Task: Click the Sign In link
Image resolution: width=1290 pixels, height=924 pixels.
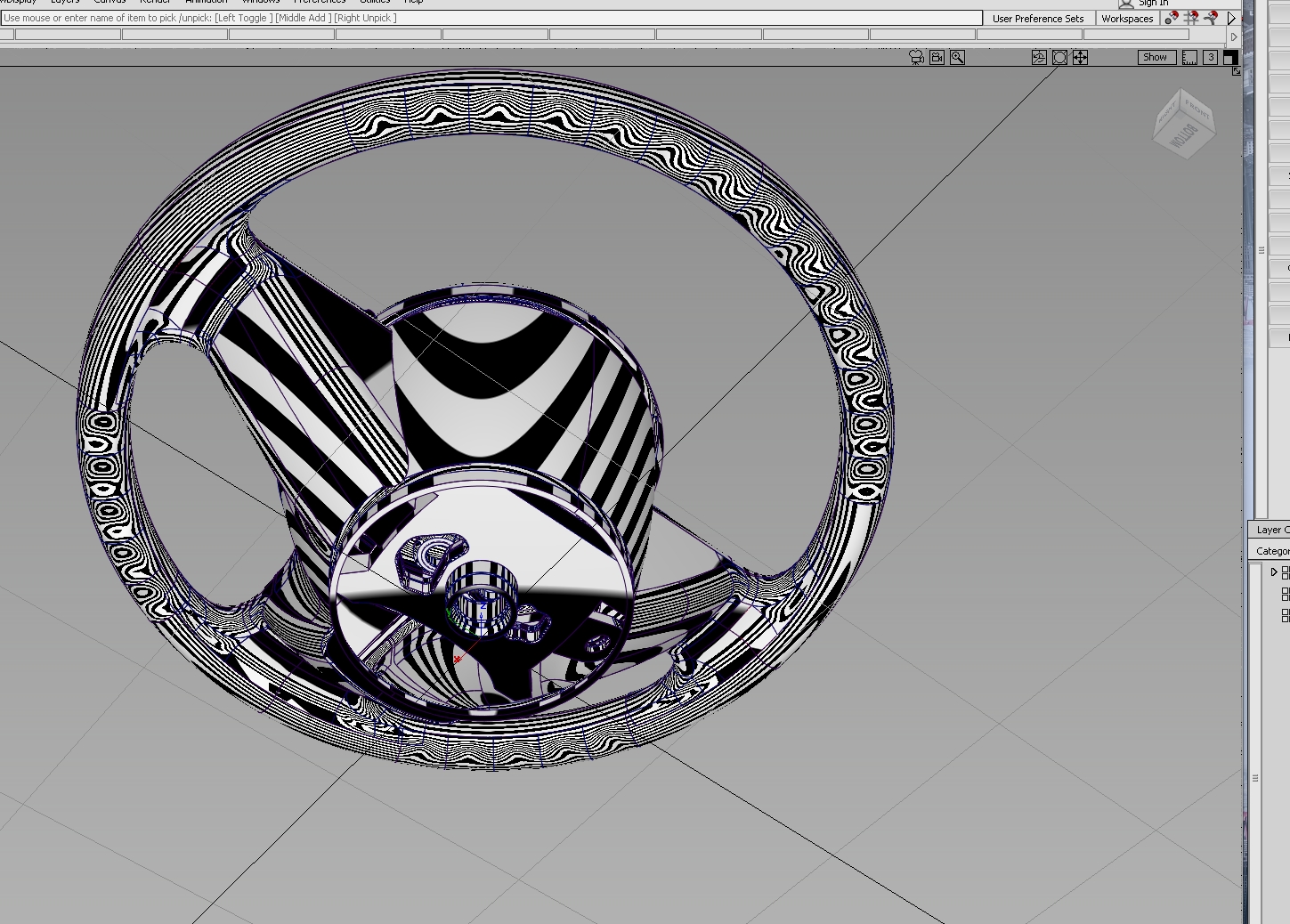Action: pyautogui.click(x=1153, y=4)
